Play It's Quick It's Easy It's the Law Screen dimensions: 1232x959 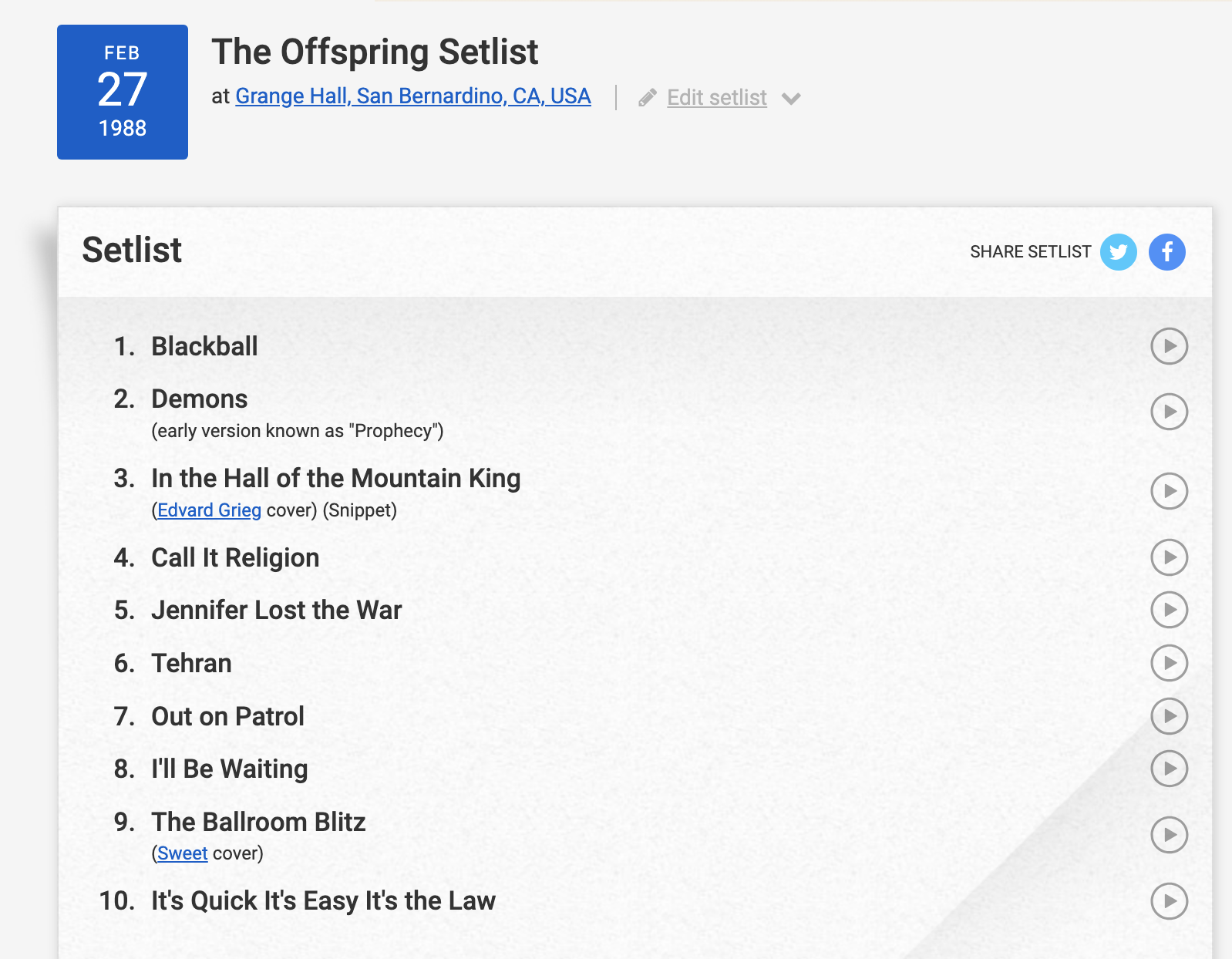(1169, 901)
